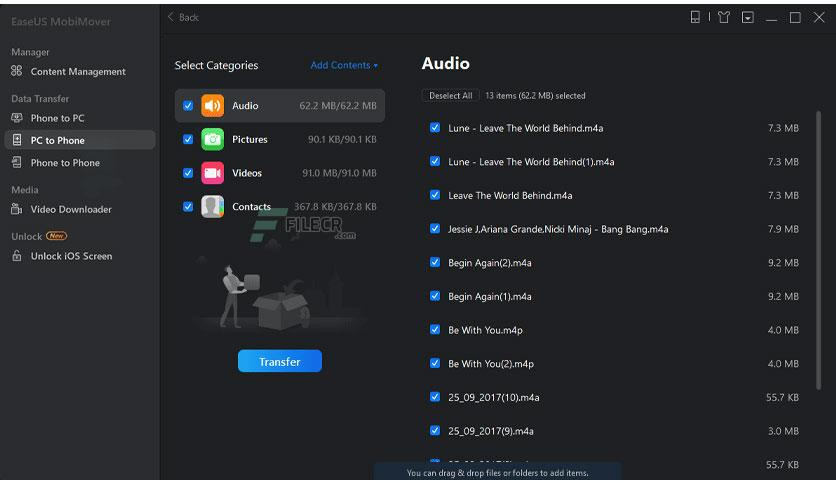The width and height of the screenshot is (836, 484).
Task: Click the Audio category speaker icon
Action: tap(212, 106)
